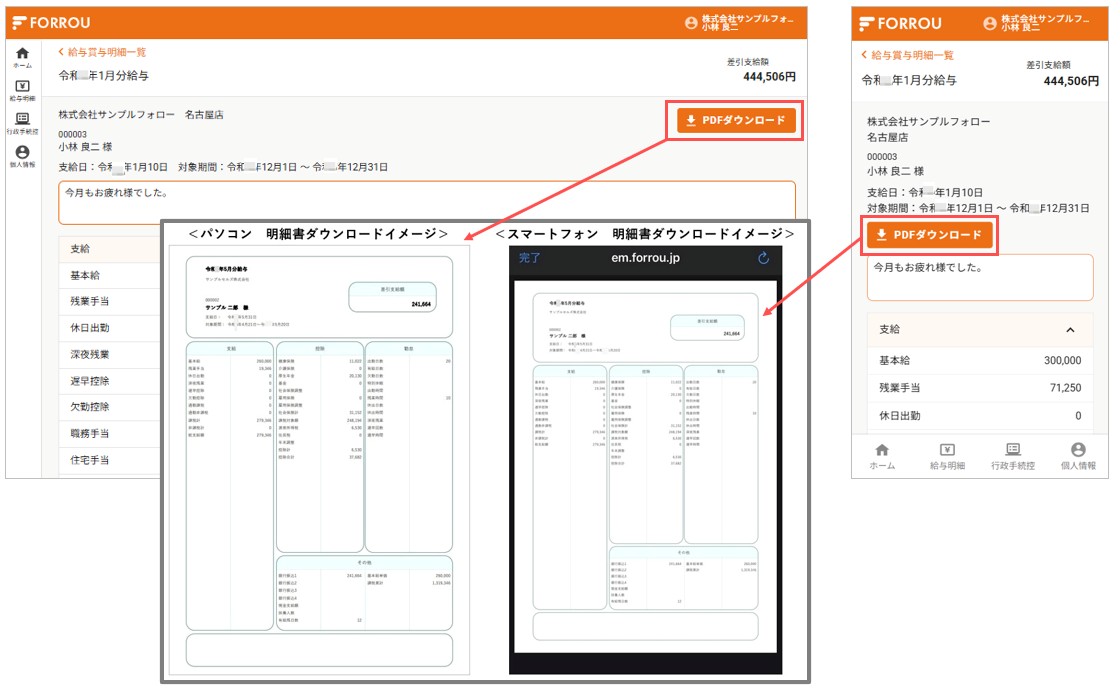Click 株式会社サンプルフォロー 名古屋店 on desktop

pyautogui.click(x=141, y=114)
